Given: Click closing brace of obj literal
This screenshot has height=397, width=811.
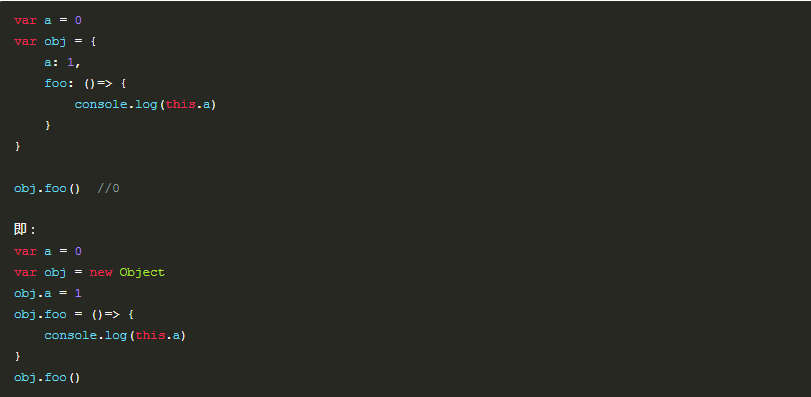Looking at the screenshot, I should point(18,146).
